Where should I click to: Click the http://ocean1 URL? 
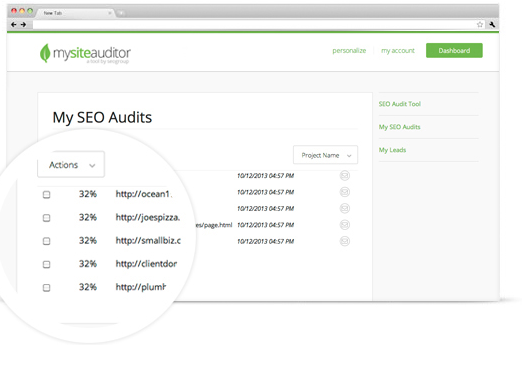click(143, 194)
